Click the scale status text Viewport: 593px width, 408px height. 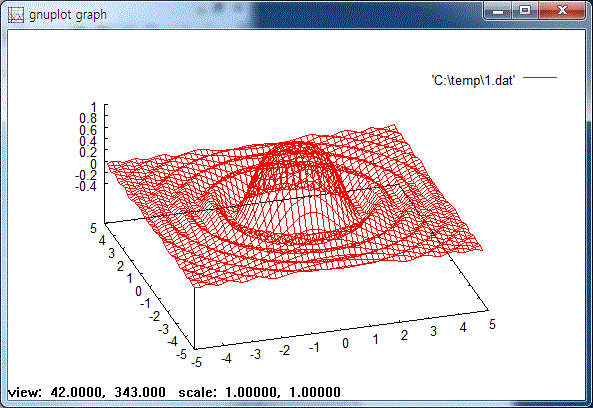(x=259, y=392)
